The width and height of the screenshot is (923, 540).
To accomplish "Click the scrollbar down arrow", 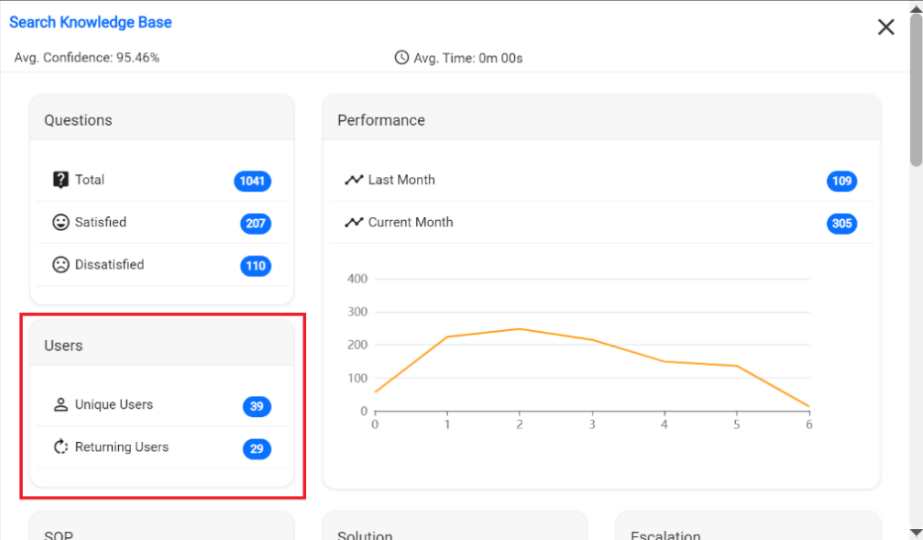I will [x=916, y=533].
